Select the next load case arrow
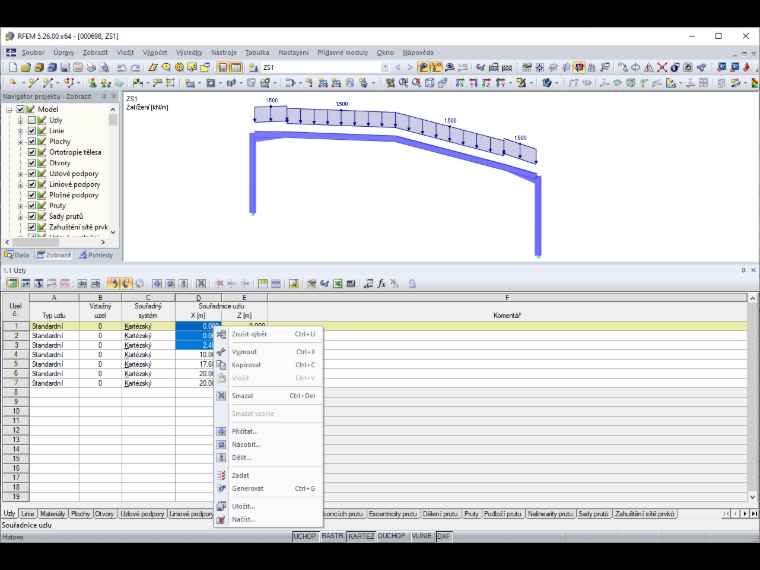 [x=410, y=67]
